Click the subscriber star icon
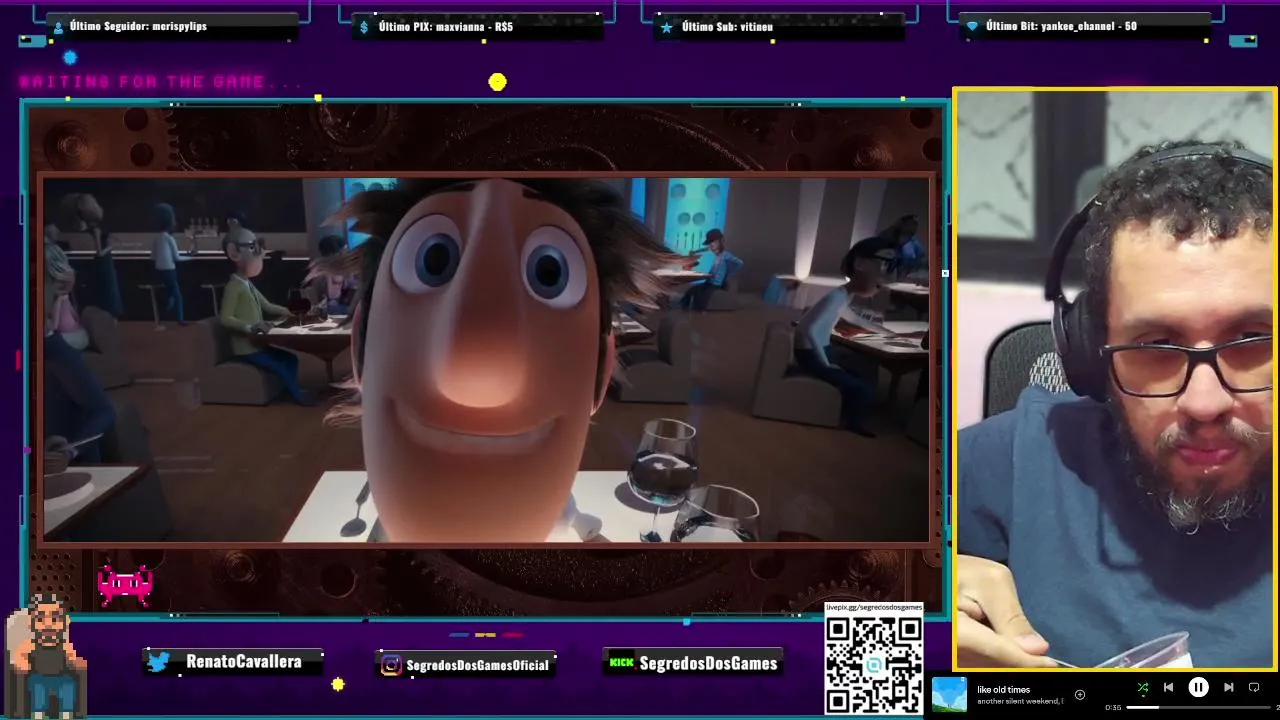Viewport: 1280px width, 720px height. click(667, 27)
